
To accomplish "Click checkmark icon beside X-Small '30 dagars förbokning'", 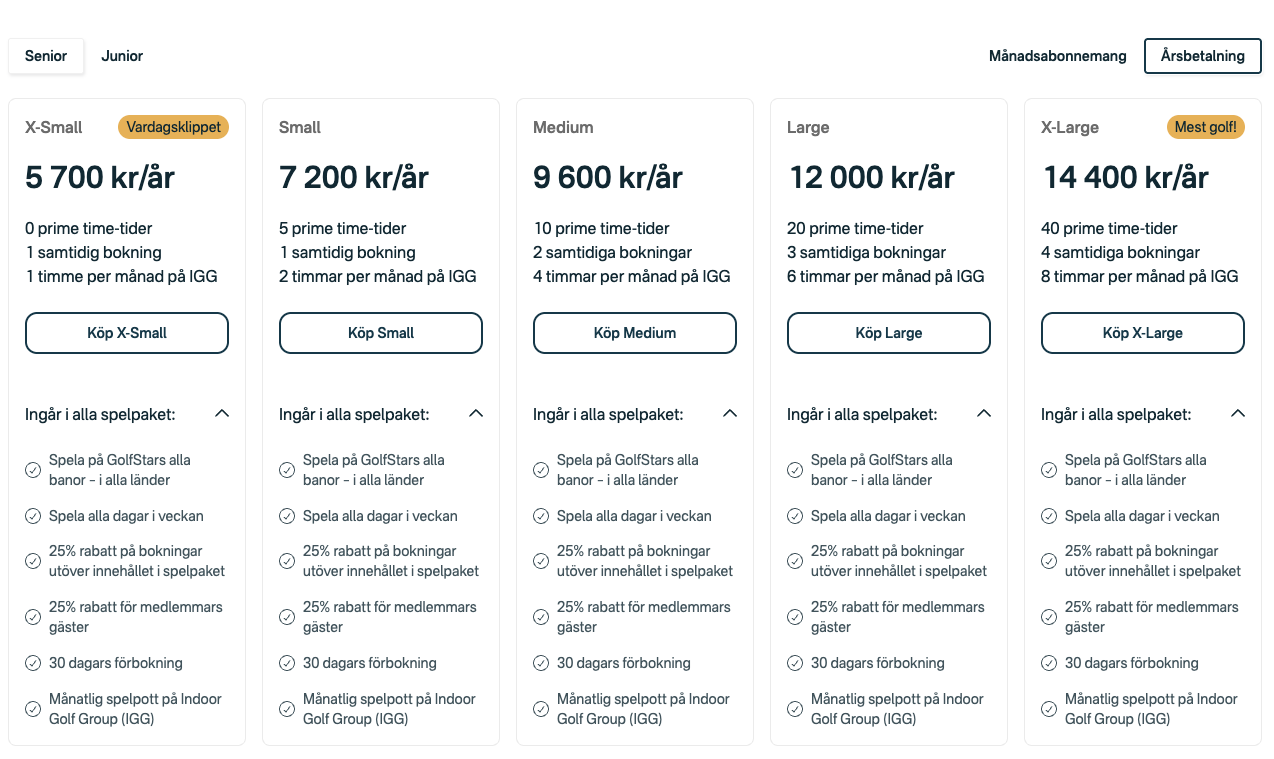I will pyautogui.click(x=33, y=663).
